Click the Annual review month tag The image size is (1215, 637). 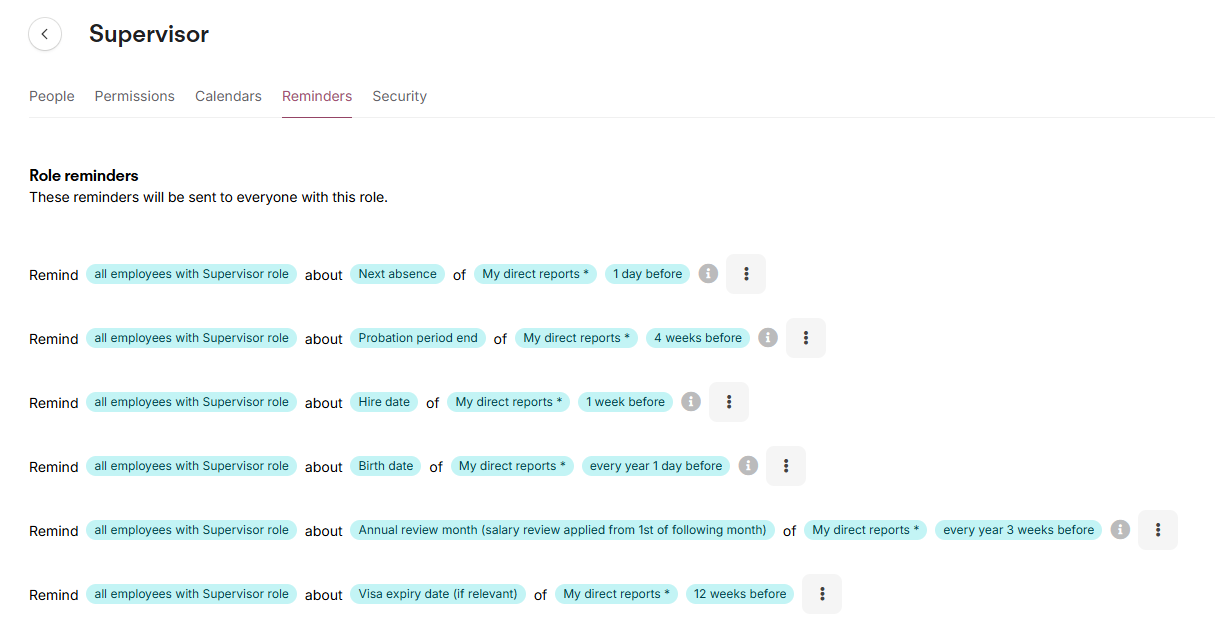pyautogui.click(x=562, y=530)
